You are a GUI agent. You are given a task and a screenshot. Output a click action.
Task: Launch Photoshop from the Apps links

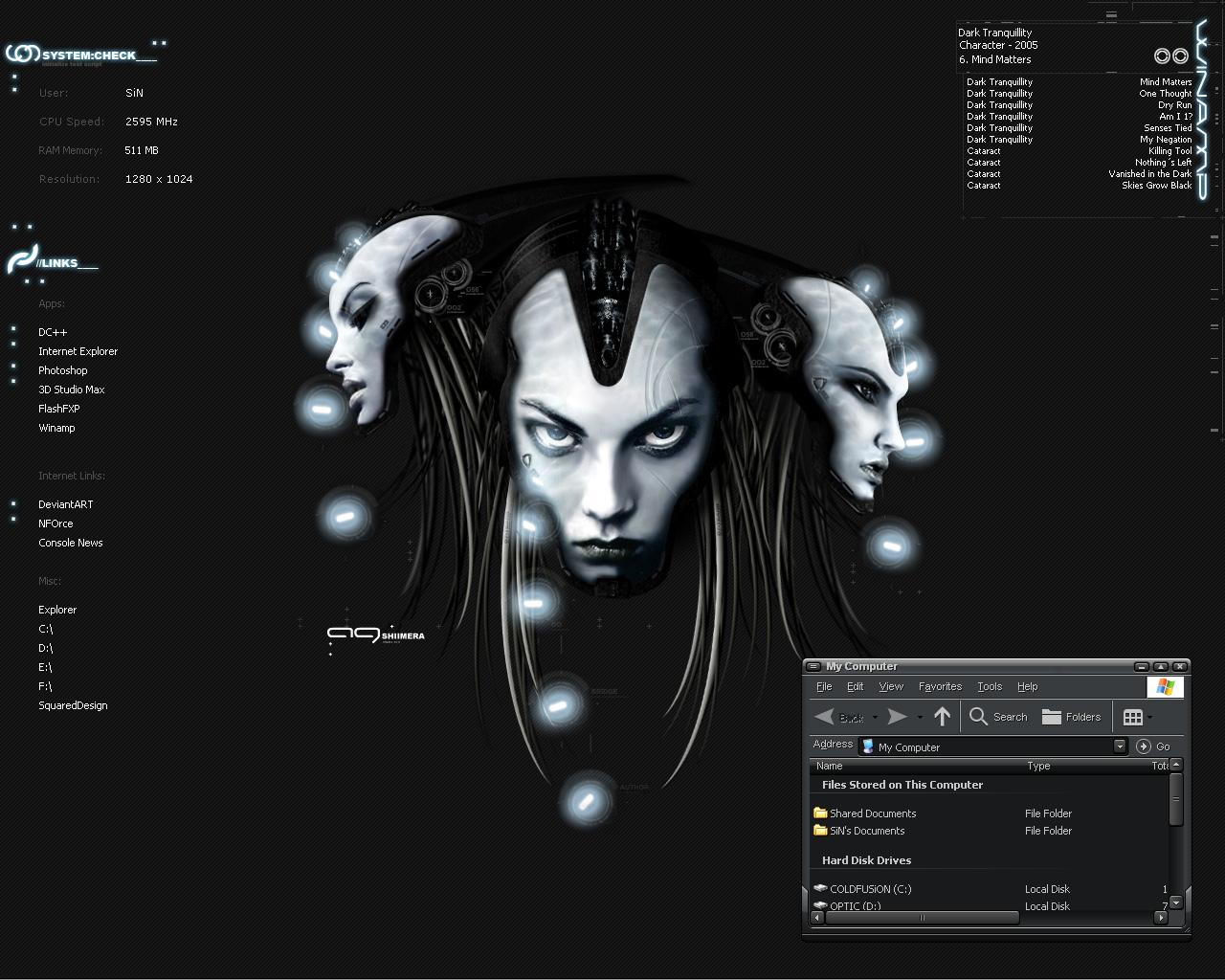click(x=62, y=370)
